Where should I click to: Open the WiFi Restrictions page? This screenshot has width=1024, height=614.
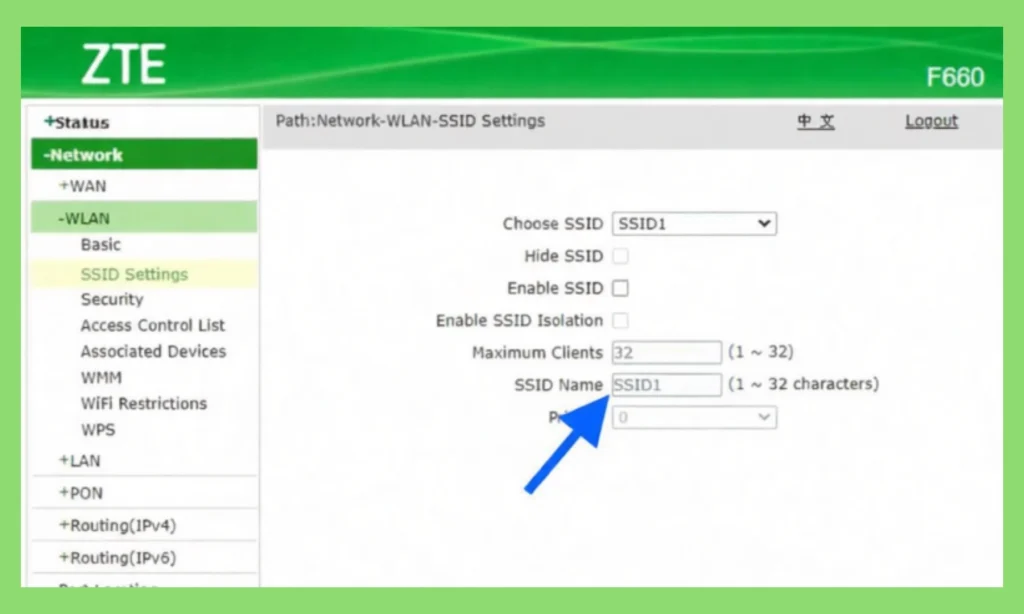tap(142, 403)
